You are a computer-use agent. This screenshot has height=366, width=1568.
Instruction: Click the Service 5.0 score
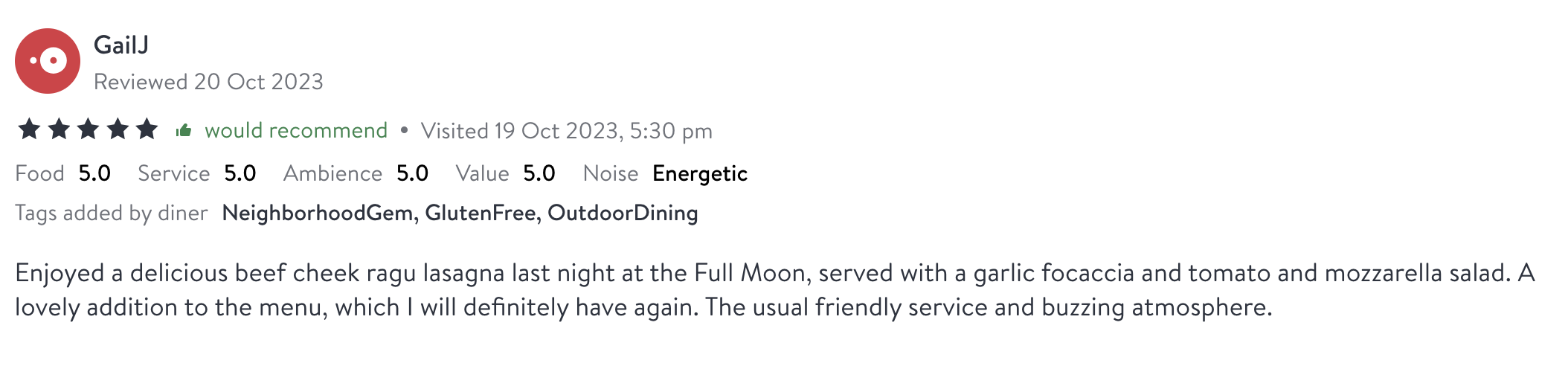pyautogui.click(x=240, y=173)
